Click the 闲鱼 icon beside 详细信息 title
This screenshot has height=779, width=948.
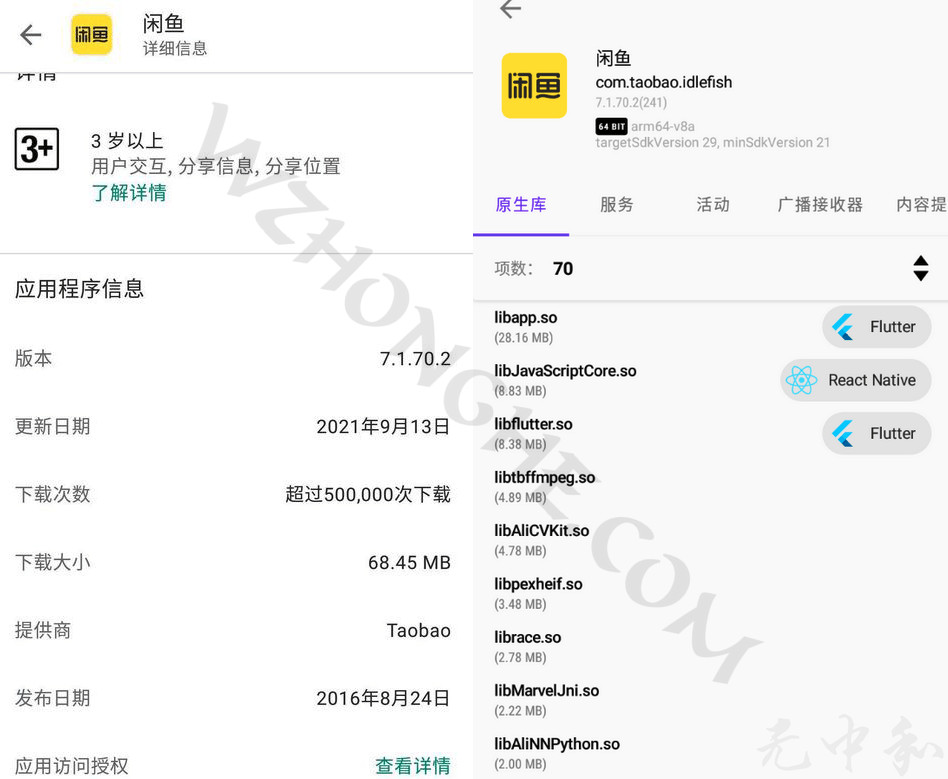(92, 34)
